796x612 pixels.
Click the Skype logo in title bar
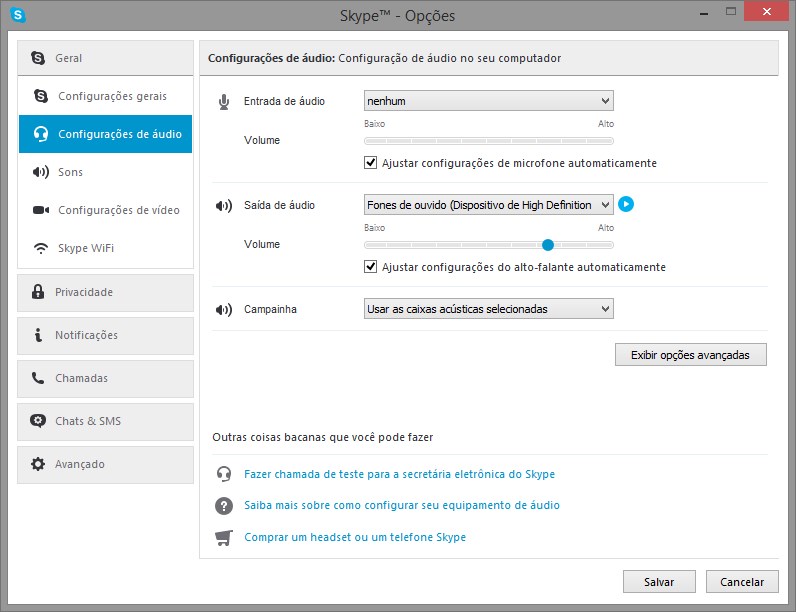coord(18,15)
